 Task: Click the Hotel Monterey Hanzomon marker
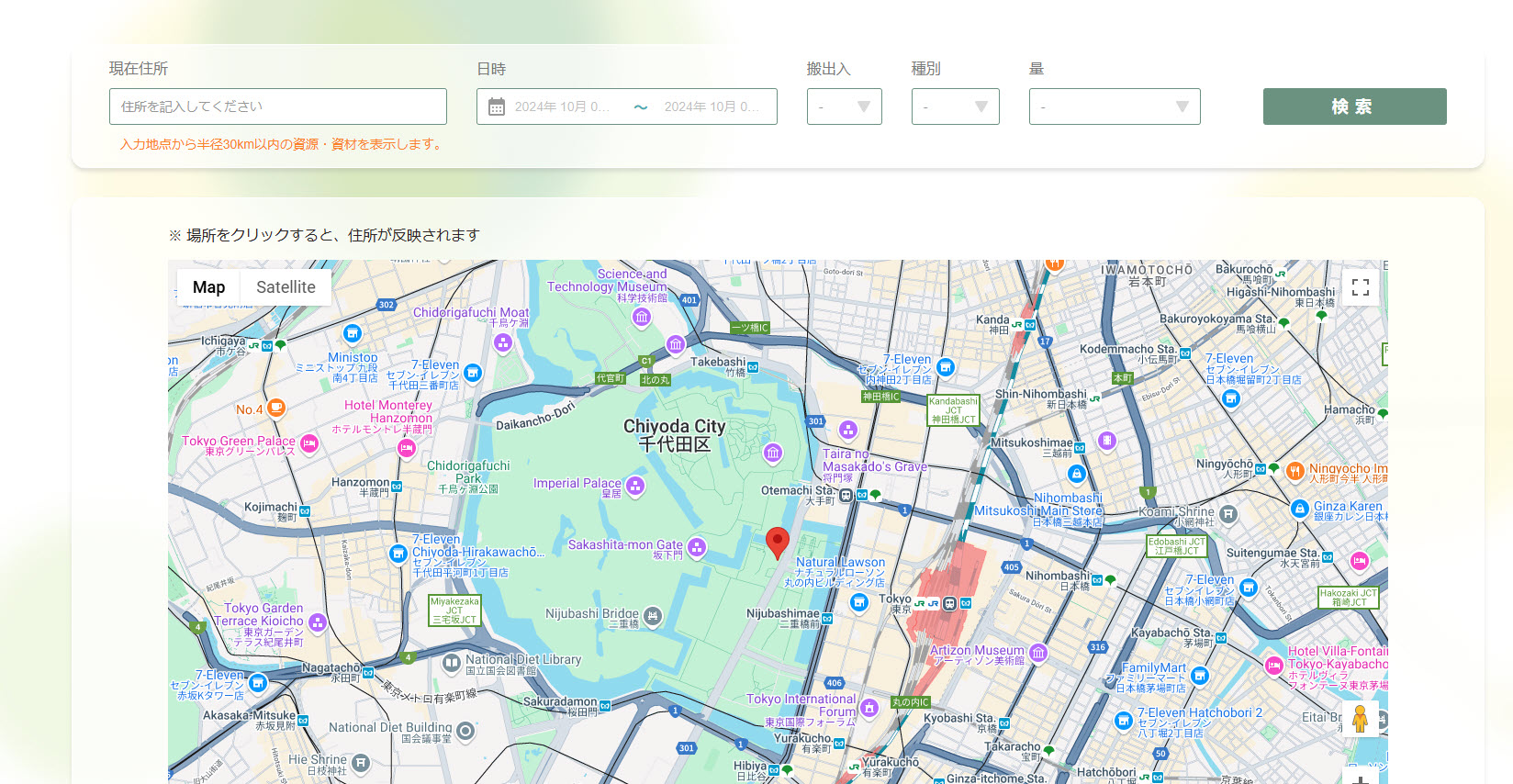click(407, 448)
